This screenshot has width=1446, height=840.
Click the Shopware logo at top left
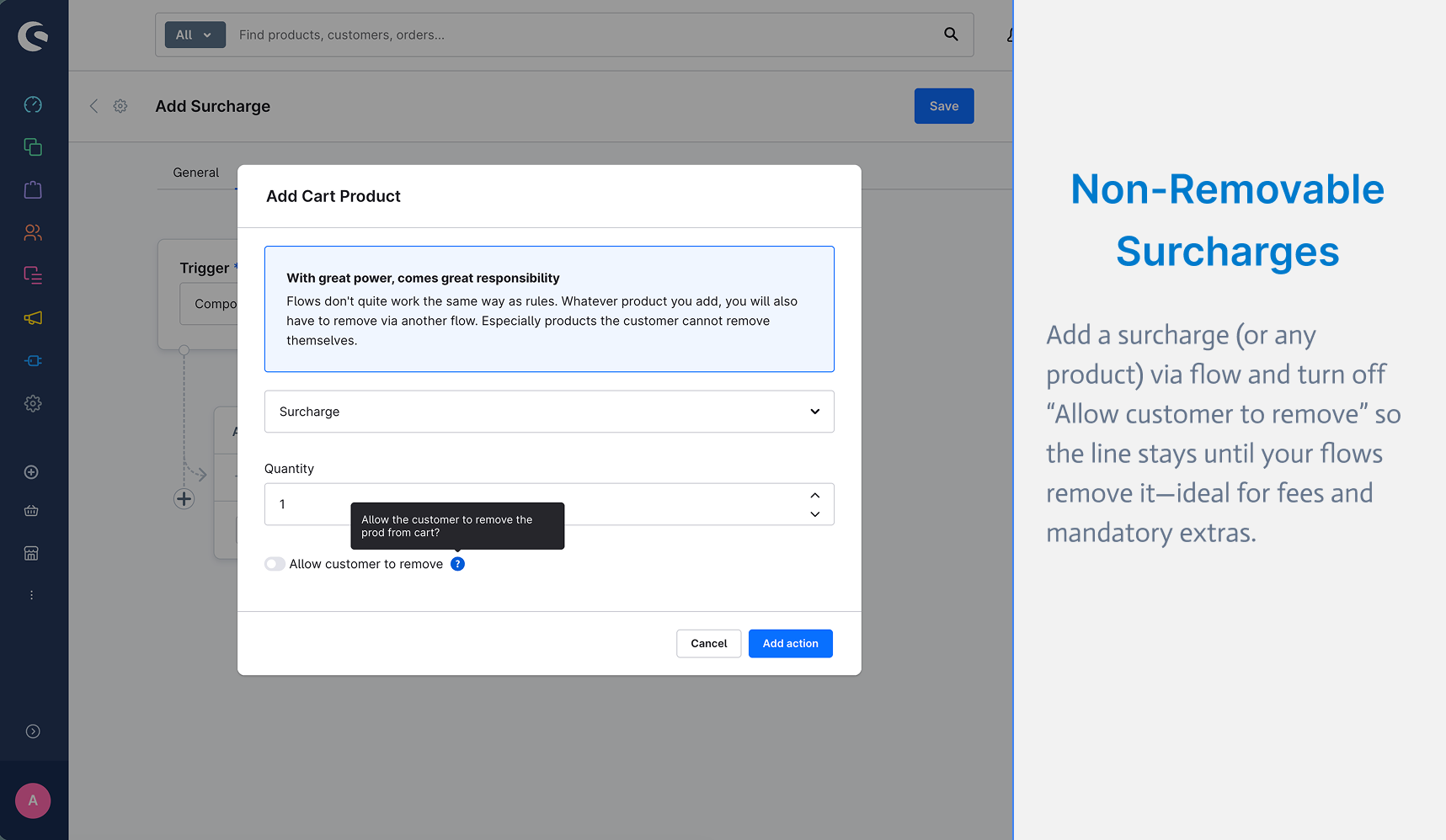[x=33, y=35]
